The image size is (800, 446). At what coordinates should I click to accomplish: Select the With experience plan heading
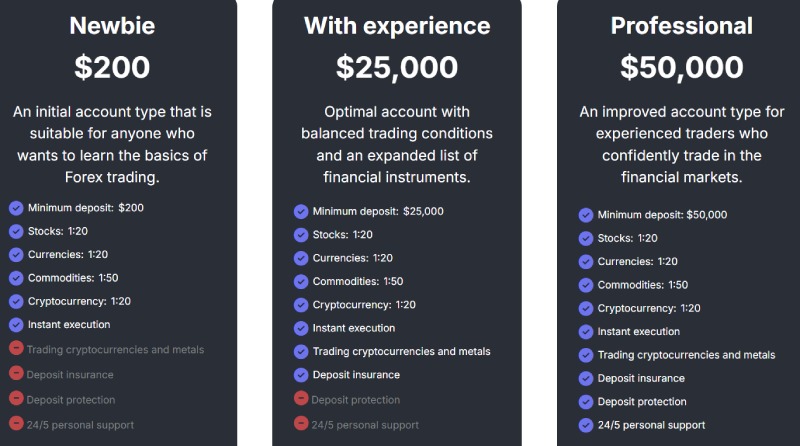tap(397, 26)
